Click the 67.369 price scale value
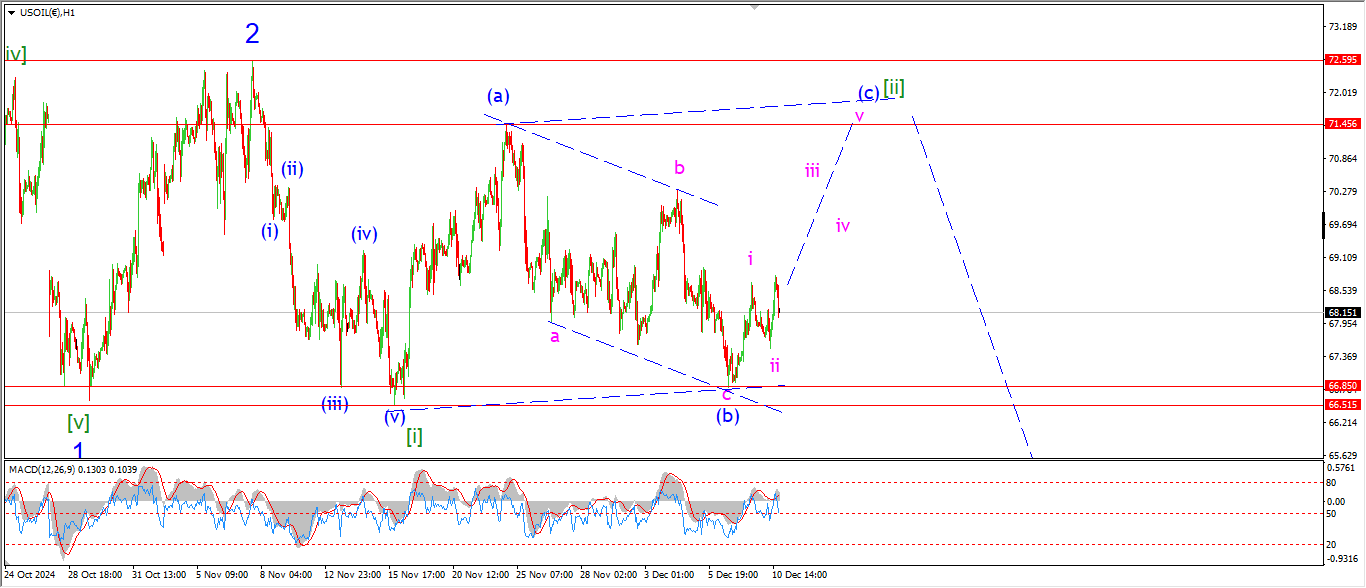This screenshot has height=588, width=1366. coord(1341,357)
